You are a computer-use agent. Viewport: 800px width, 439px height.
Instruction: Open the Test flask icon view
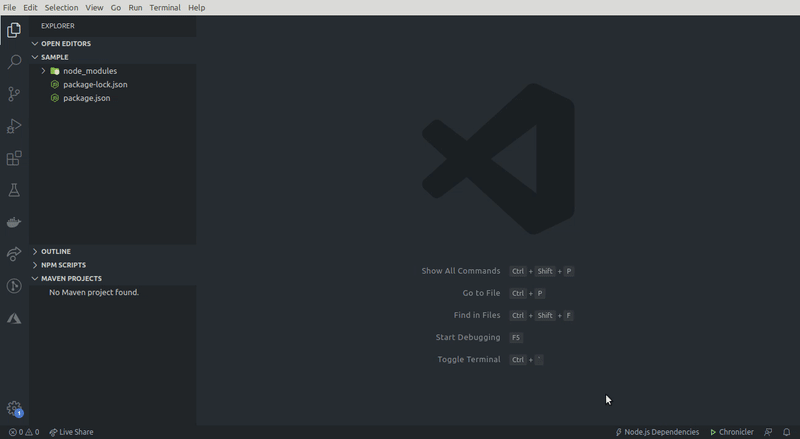14,190
